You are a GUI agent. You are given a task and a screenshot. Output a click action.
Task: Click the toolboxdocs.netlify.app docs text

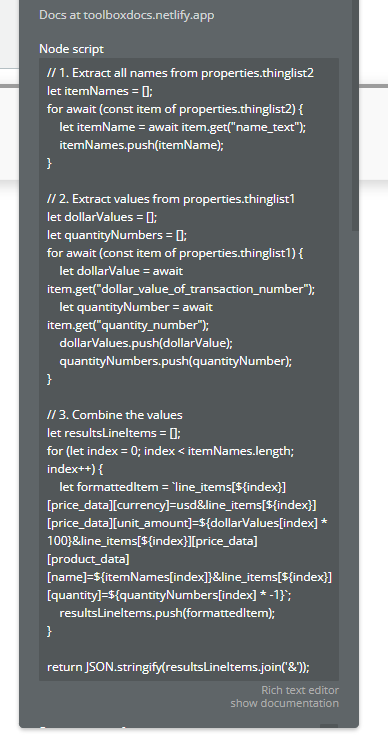tap(127, 15)
